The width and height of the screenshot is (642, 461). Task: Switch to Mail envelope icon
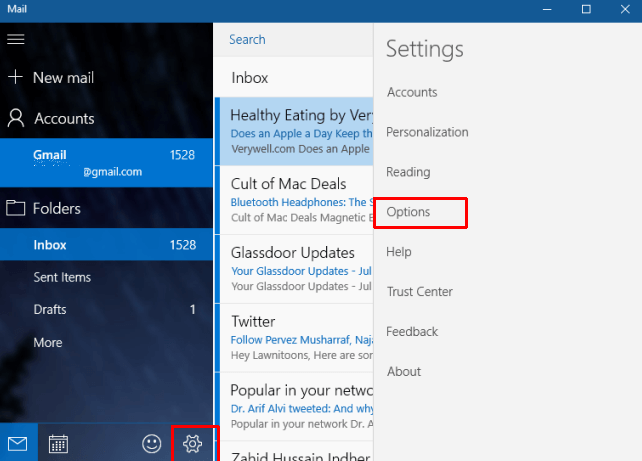pyautogui.click(x=18, y=443)
